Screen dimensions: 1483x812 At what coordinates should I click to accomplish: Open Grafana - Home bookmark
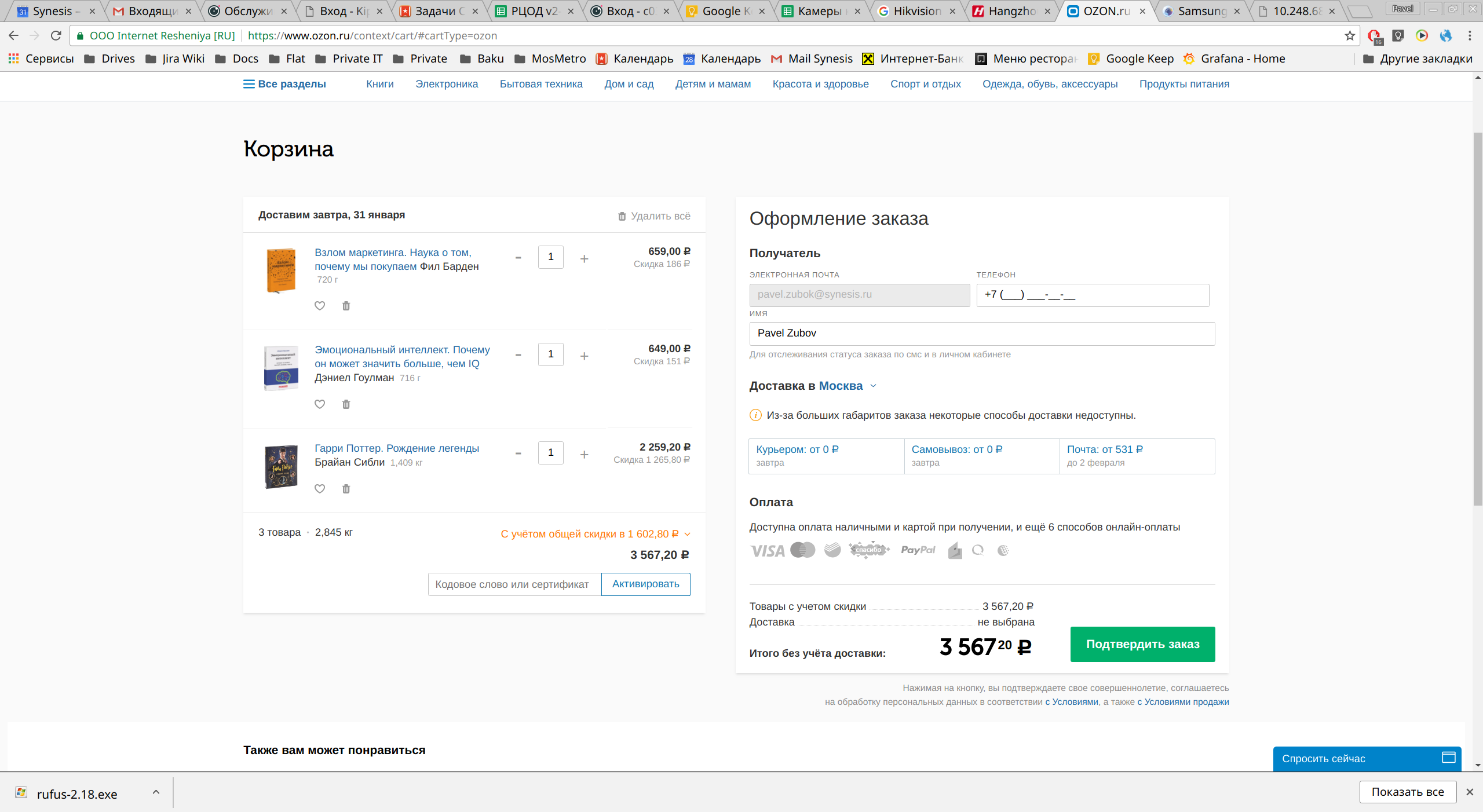1234,59
